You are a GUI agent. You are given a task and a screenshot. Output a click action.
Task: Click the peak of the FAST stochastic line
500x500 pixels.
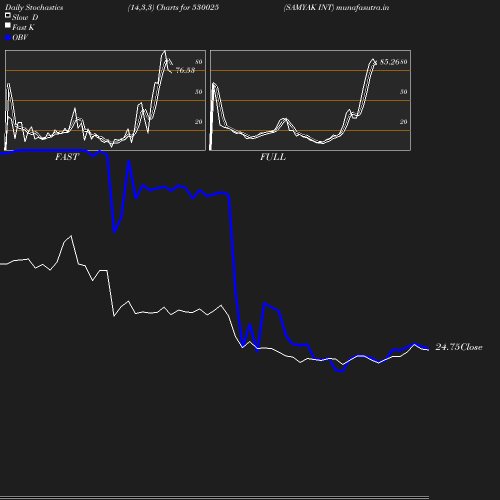(164, 51)
